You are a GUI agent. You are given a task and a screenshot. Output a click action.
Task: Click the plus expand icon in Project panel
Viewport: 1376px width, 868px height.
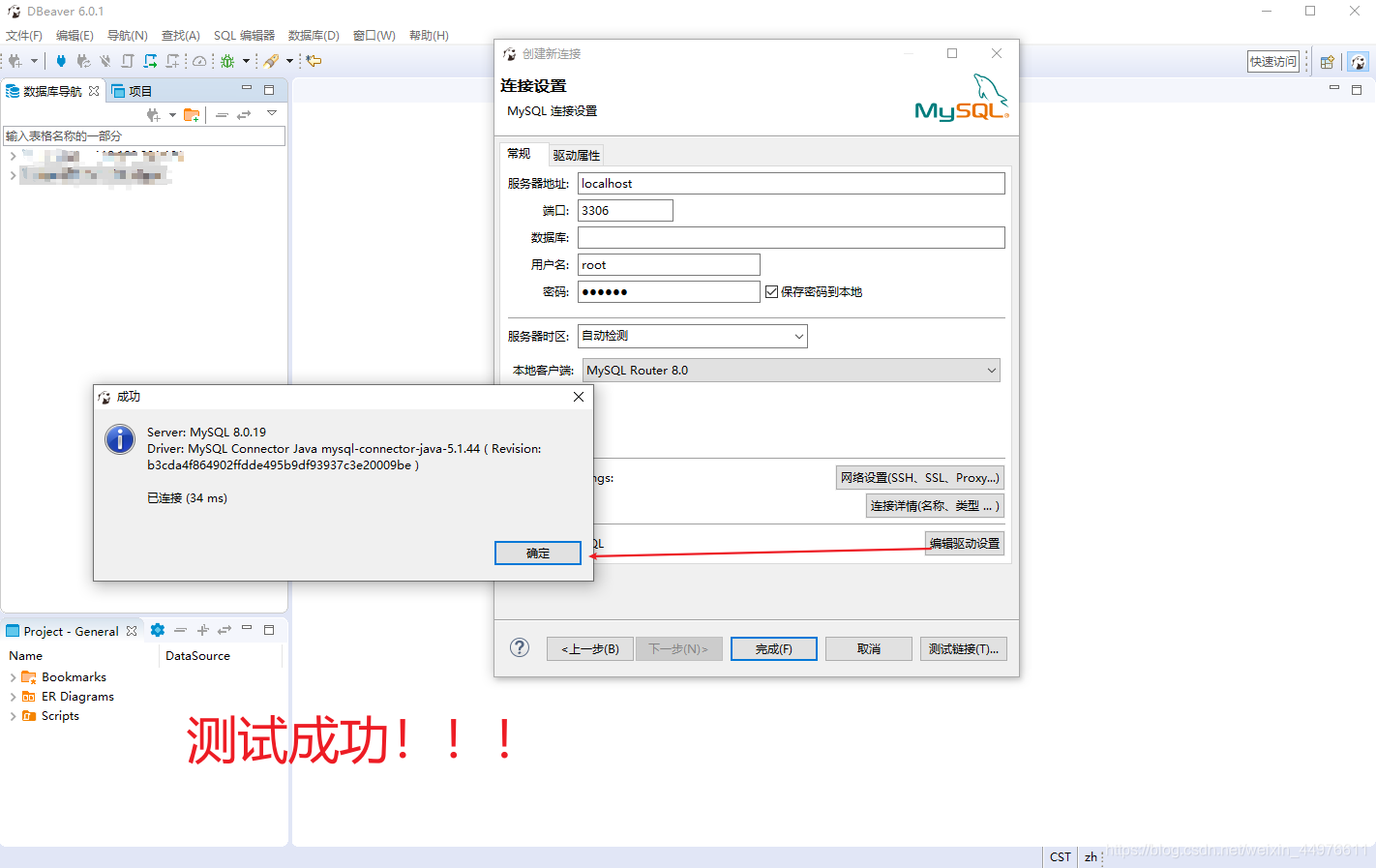(x=203, y=630)
